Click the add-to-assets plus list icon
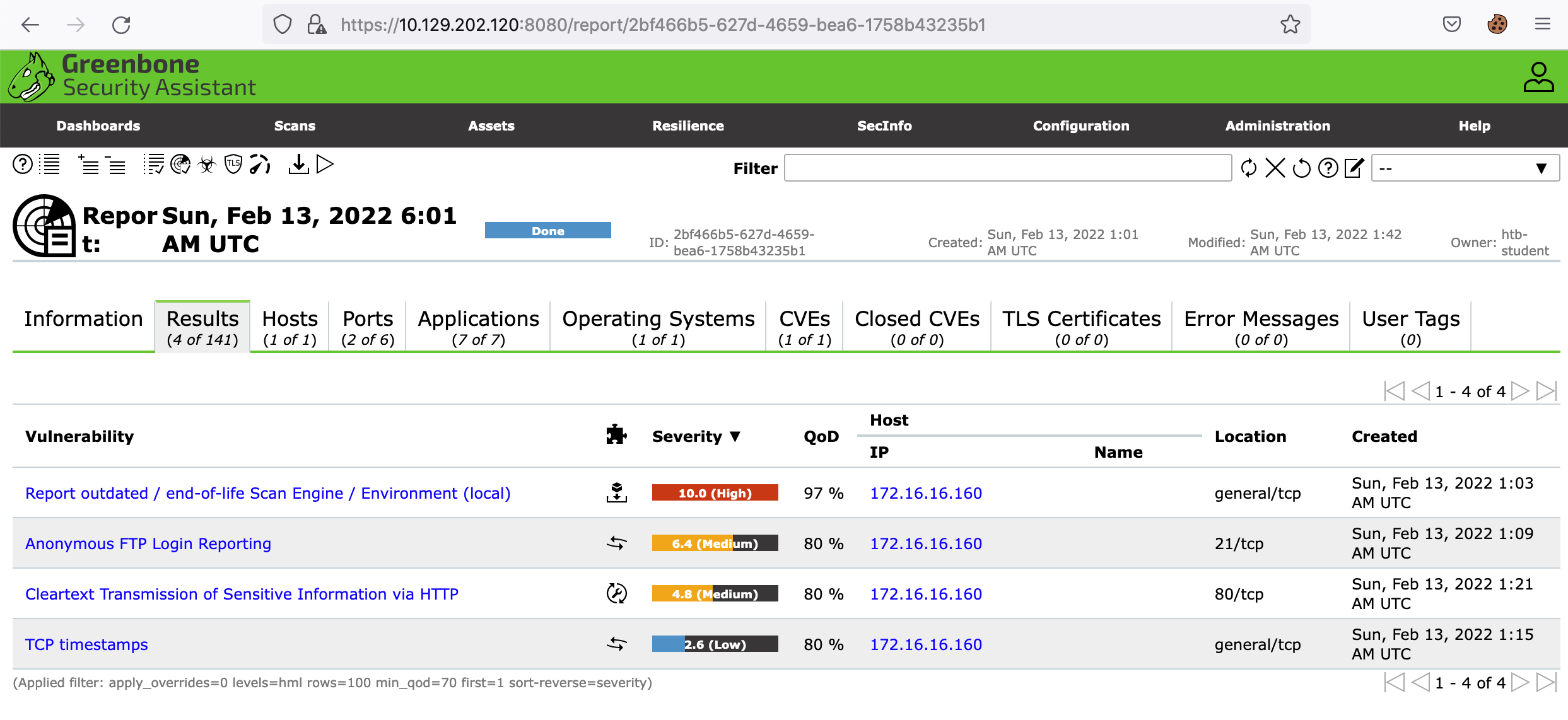The image size is (1568, 720). pyautogui.click(x=88, y=165)
